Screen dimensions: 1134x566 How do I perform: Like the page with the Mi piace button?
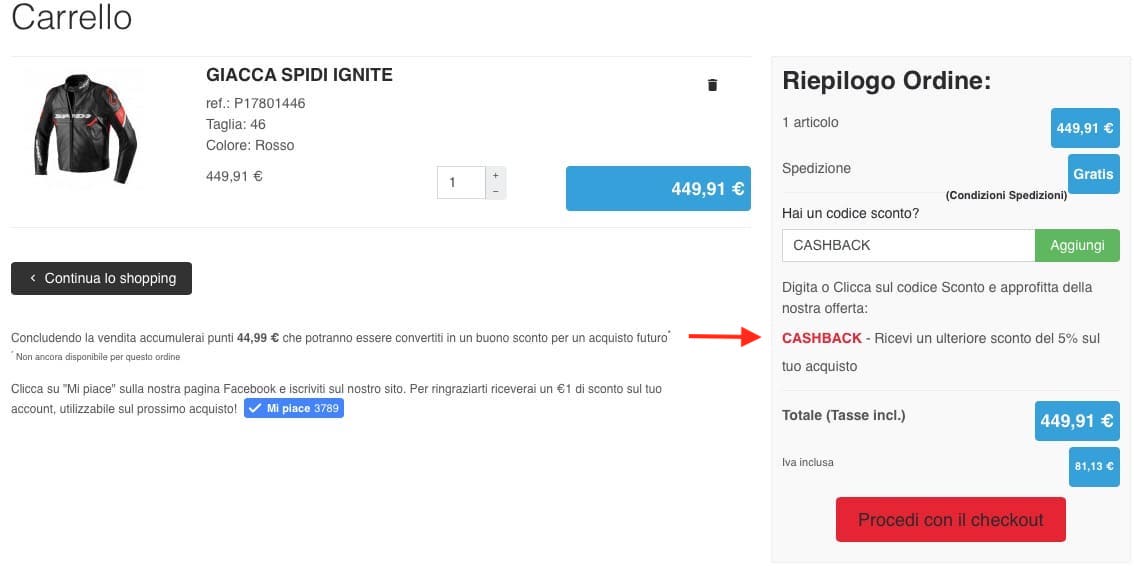[294, 408]
